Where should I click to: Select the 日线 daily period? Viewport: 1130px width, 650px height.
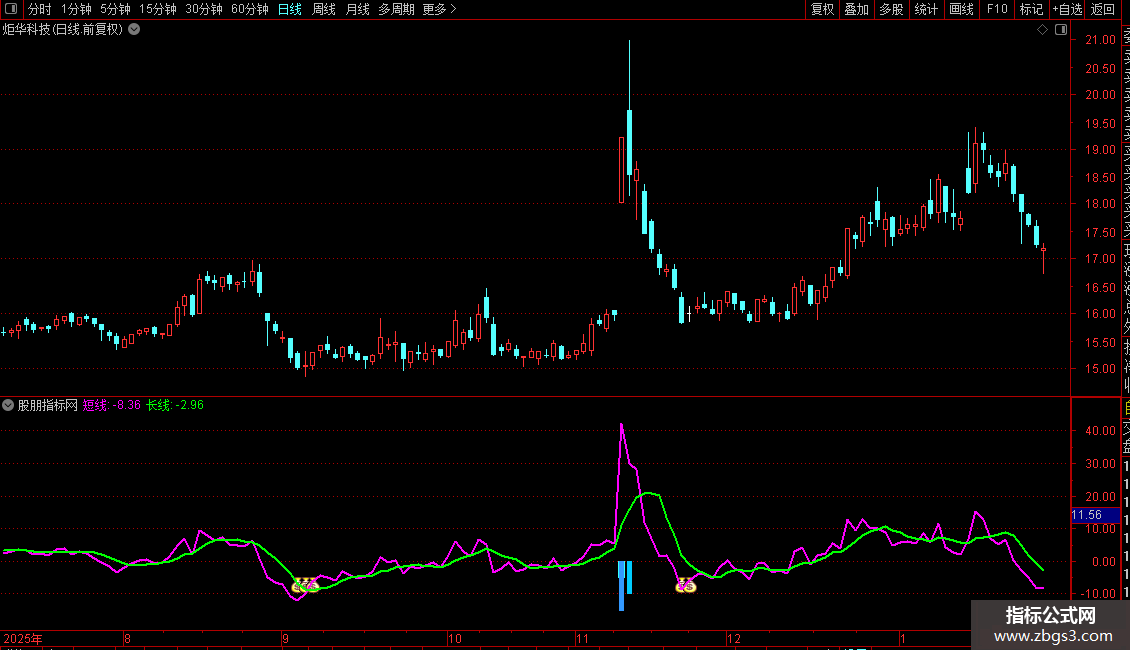click(x=290, y=9)
